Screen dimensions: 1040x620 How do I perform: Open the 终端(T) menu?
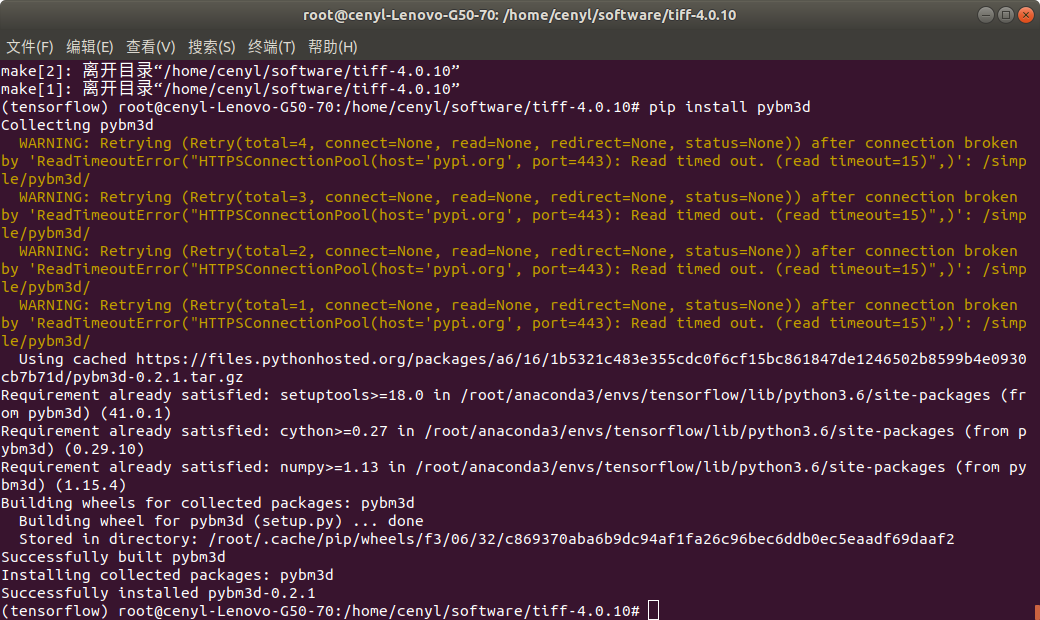point(271,46)
